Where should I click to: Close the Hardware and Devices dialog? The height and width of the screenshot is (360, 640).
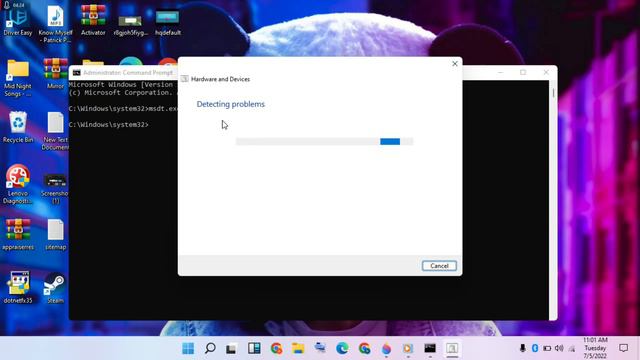[x=455, y=64]
